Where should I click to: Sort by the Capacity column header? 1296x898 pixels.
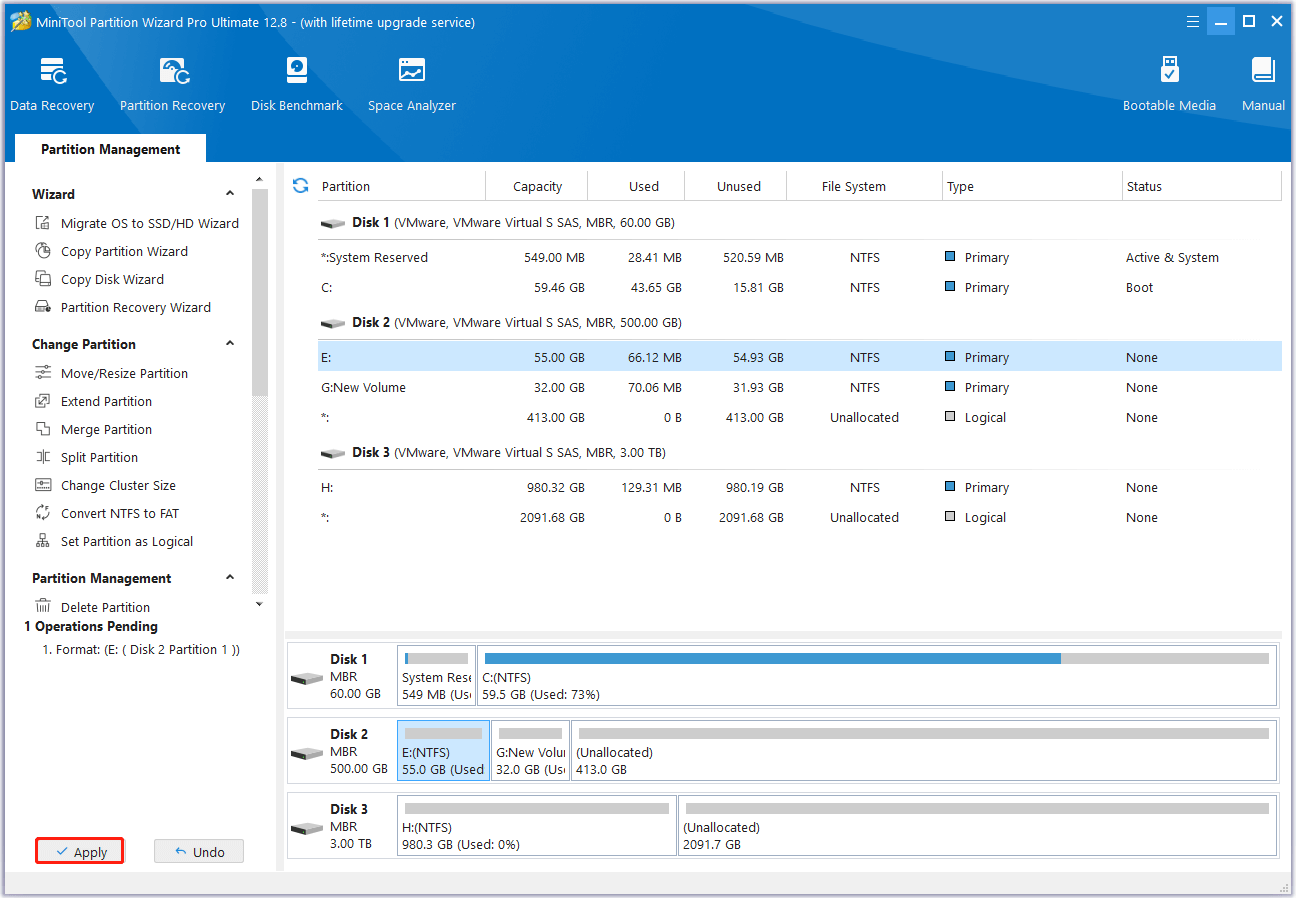[537, 186]
